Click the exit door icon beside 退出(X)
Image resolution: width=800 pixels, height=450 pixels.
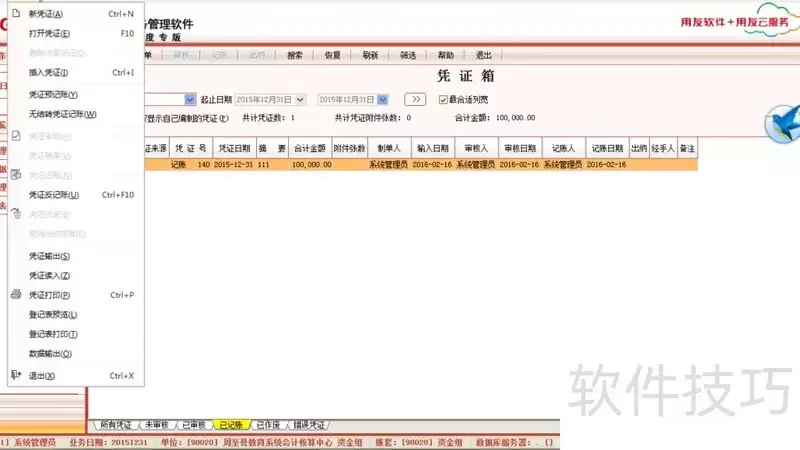[x=16, y=375]
